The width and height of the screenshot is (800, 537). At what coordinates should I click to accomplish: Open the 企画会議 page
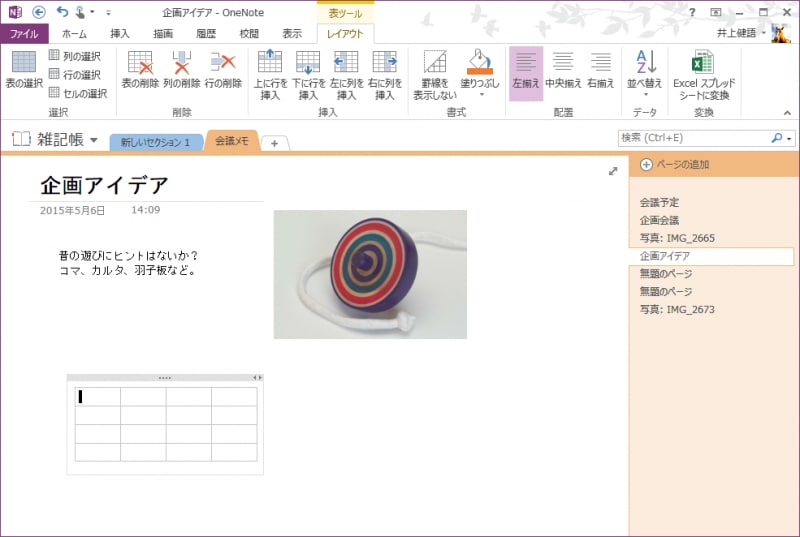point(659,220)
